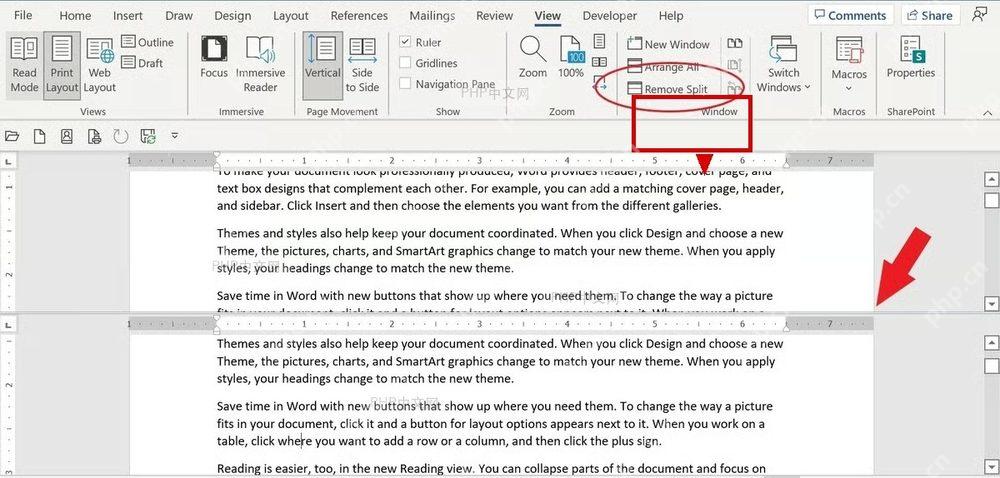Click the bottom pane tab selector (L)

[x=9, y=324]
